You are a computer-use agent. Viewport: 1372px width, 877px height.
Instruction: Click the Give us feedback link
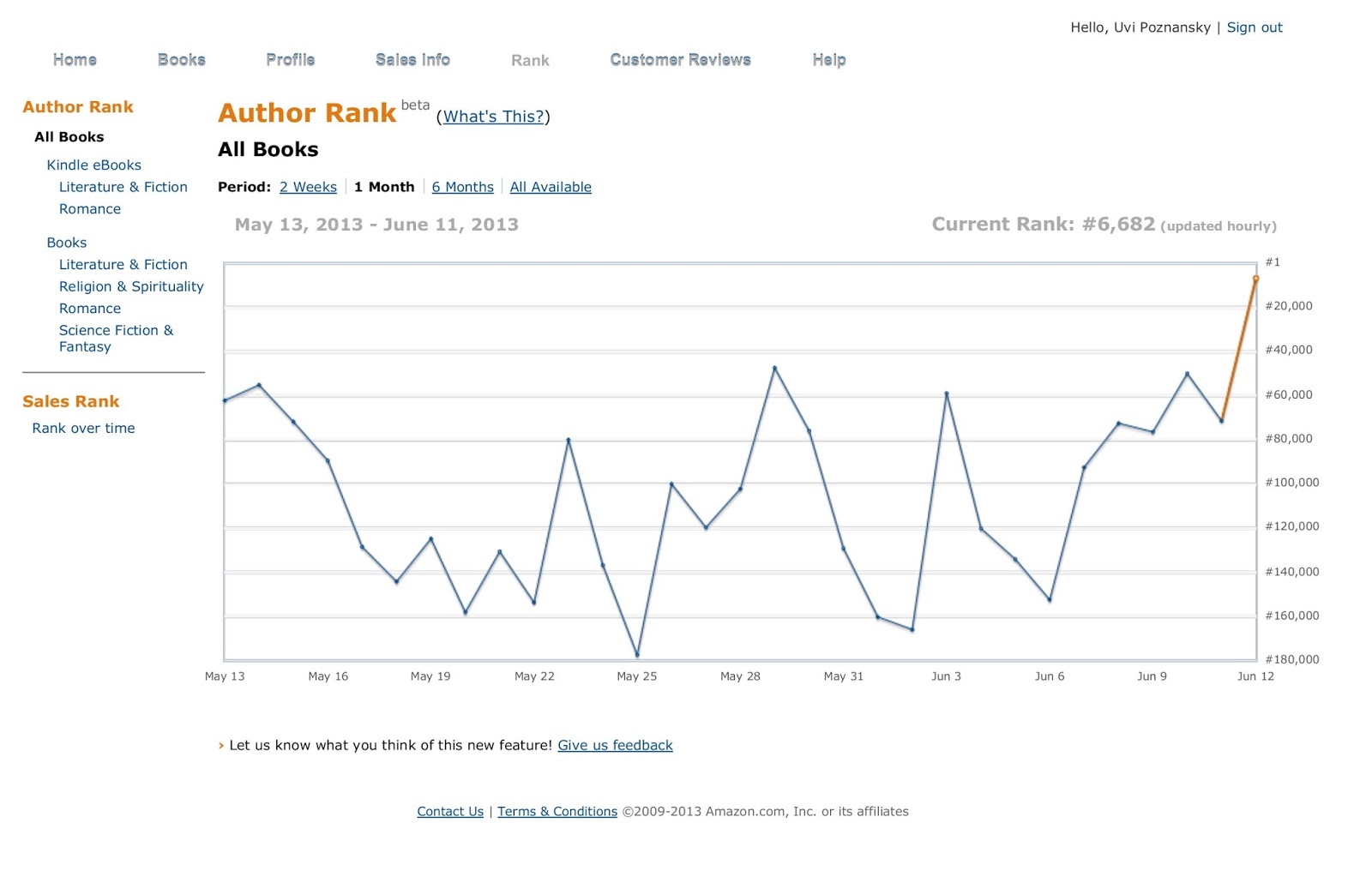615,745
